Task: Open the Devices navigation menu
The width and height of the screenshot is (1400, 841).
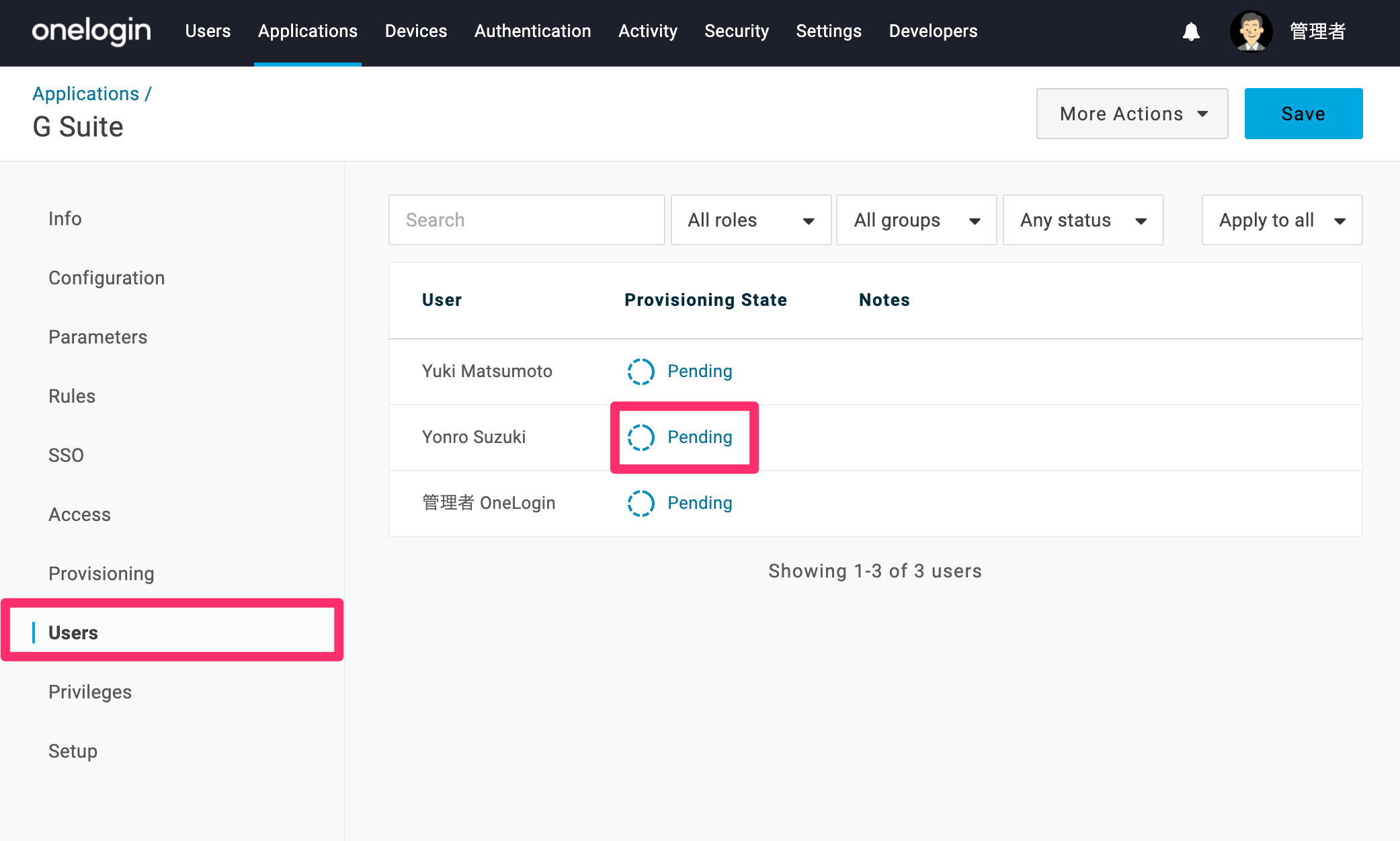Action: [x=416, y=31]
